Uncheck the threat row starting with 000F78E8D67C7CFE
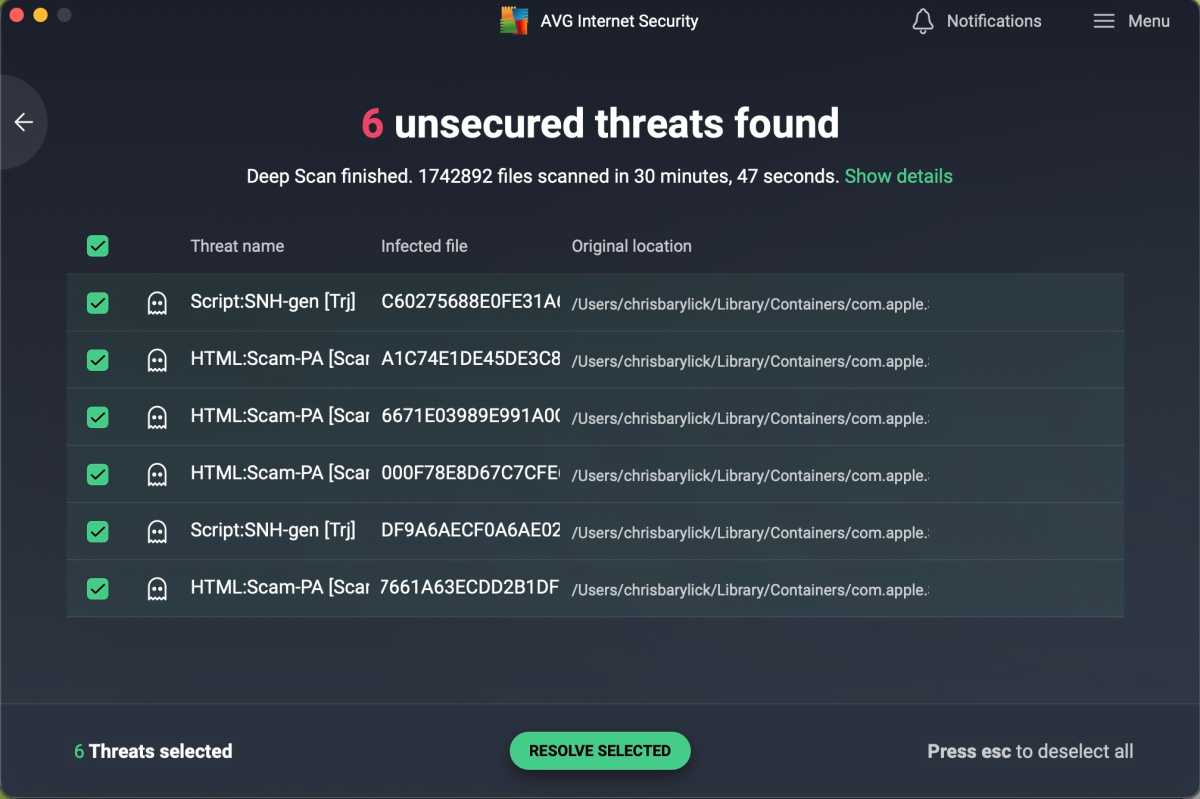This screenshot has height=799, width=1200. click(x=97, y=474)
